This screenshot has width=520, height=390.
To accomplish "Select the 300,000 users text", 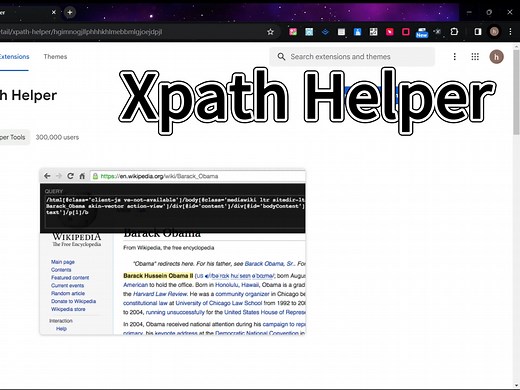I will pyautogui.click(x=57, y=137).
